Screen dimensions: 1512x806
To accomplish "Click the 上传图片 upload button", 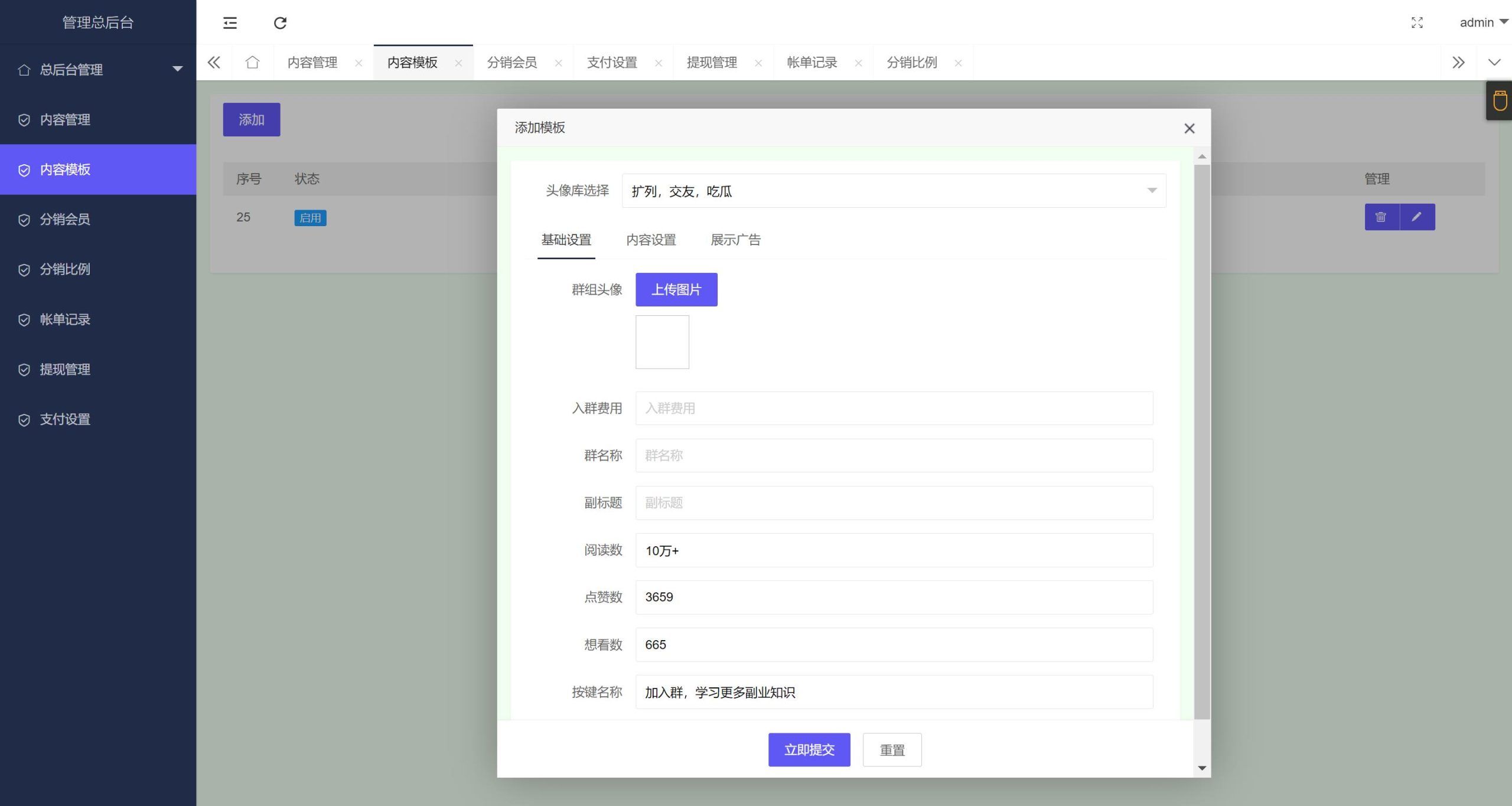I will point(676,289).
